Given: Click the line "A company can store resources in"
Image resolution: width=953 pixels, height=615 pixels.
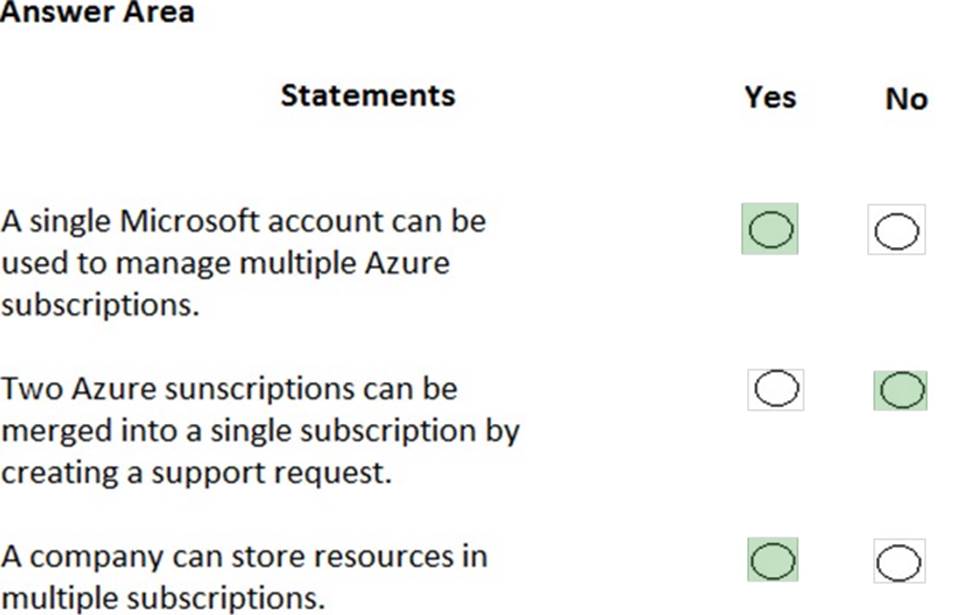Looking at the screenshot, I should tap(244, 556).
